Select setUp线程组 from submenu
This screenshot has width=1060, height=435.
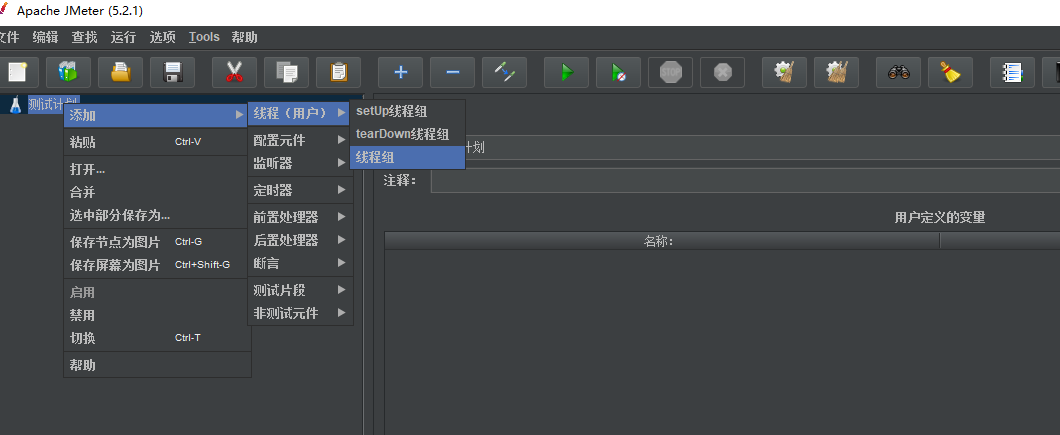pos(408,111)
